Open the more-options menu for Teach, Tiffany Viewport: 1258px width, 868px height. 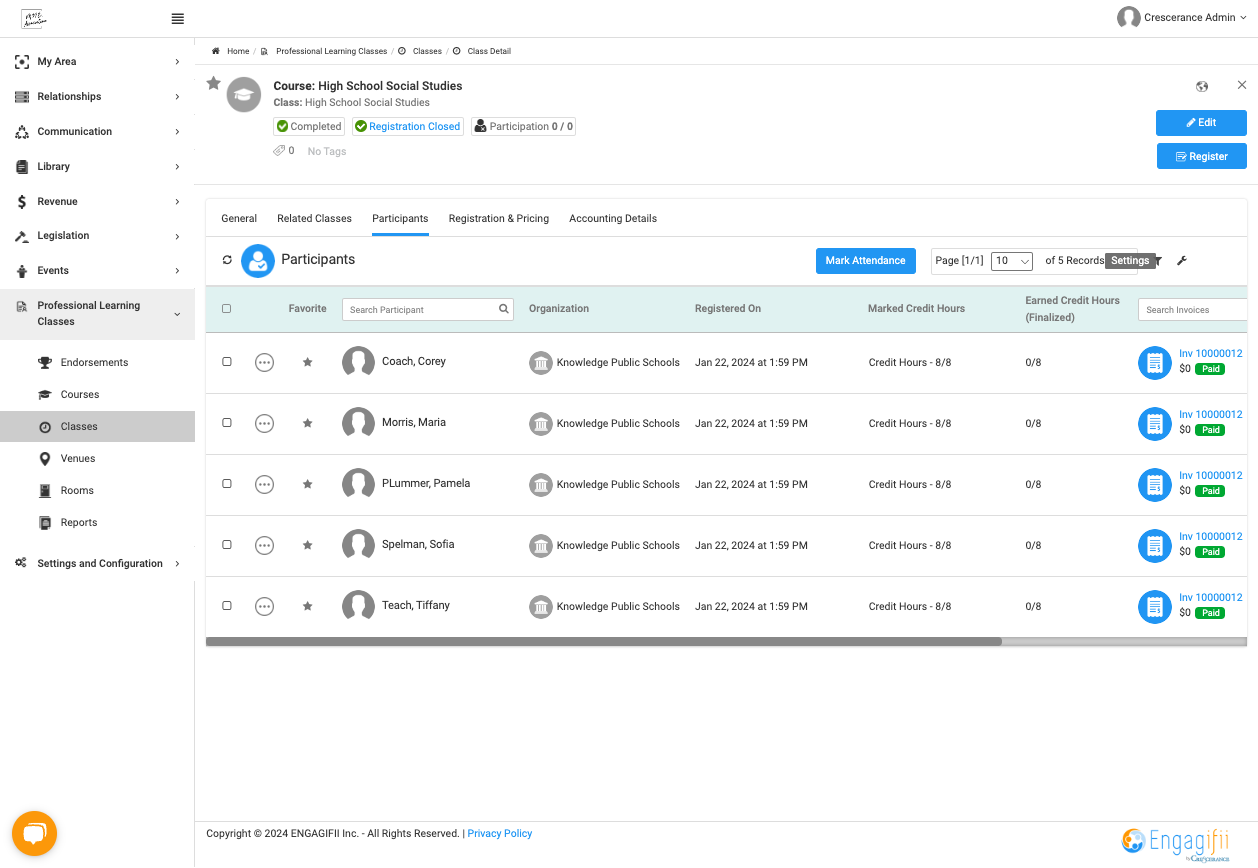tap(264, 606)
